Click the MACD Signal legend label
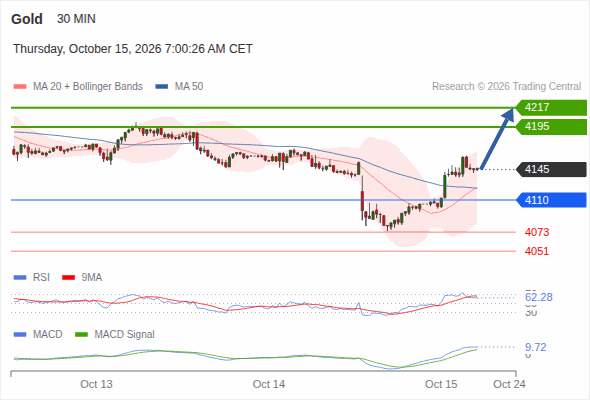 tap(125, 335)
